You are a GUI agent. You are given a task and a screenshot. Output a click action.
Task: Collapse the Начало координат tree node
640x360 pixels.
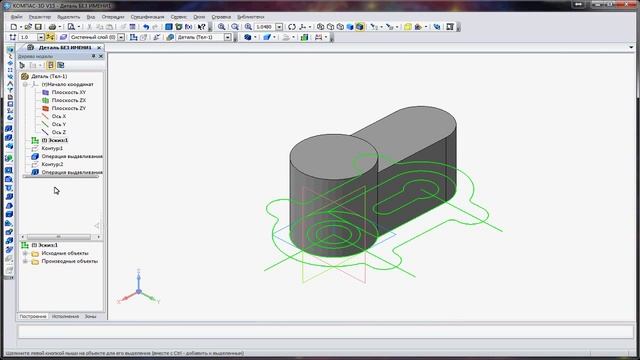click(x=25, y=84)
